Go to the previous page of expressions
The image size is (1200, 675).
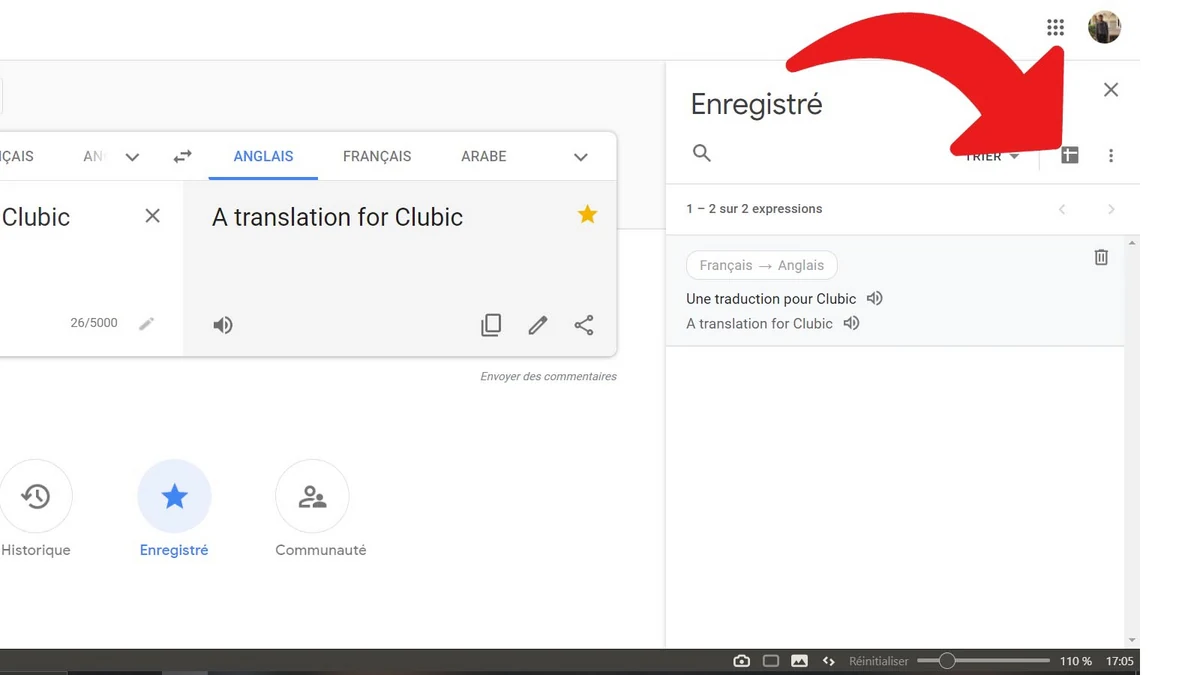[x=1062, y=209]
